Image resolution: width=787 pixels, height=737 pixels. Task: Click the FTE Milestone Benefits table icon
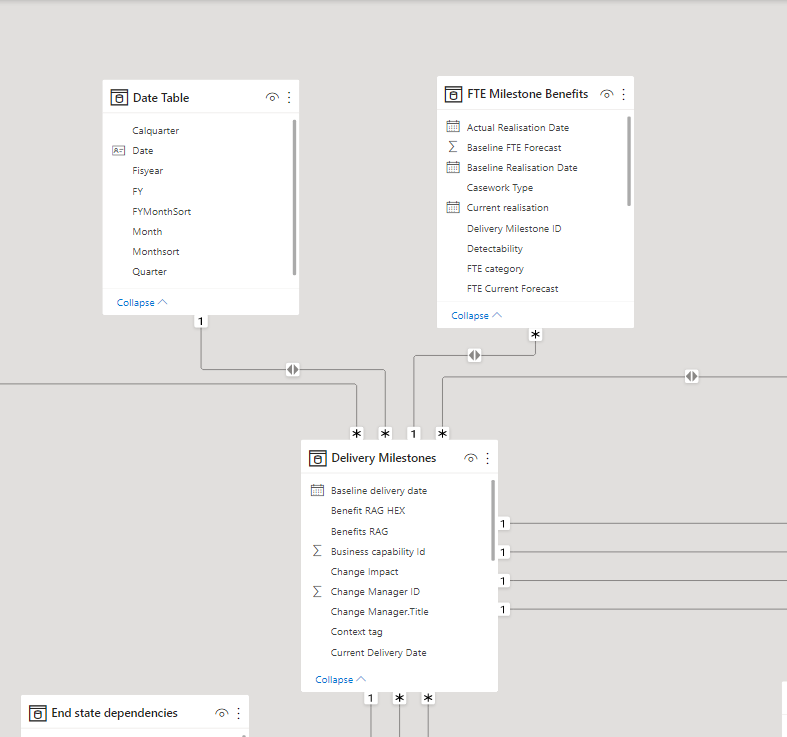coord(453,94)
